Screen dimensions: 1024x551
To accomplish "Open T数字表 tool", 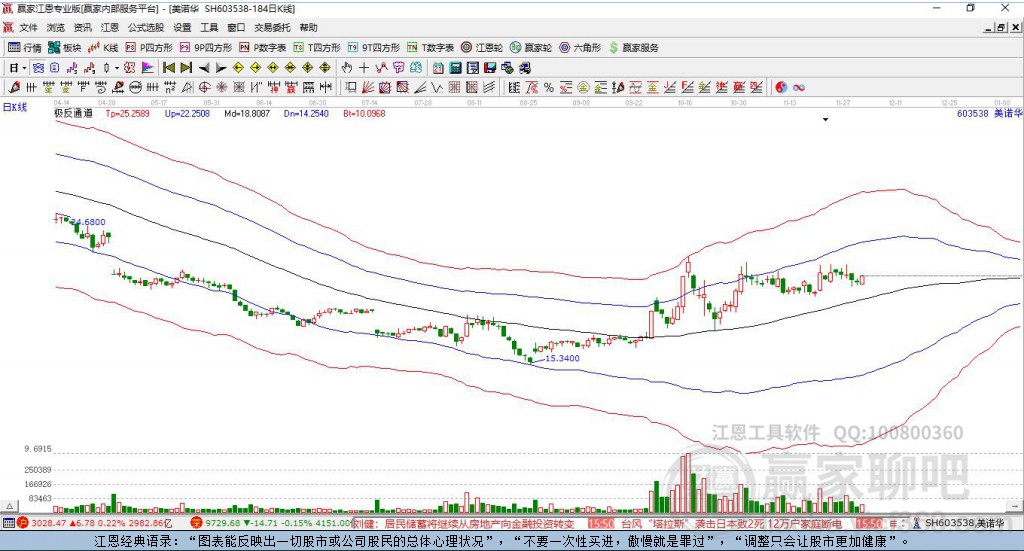I will pos(430,48).
